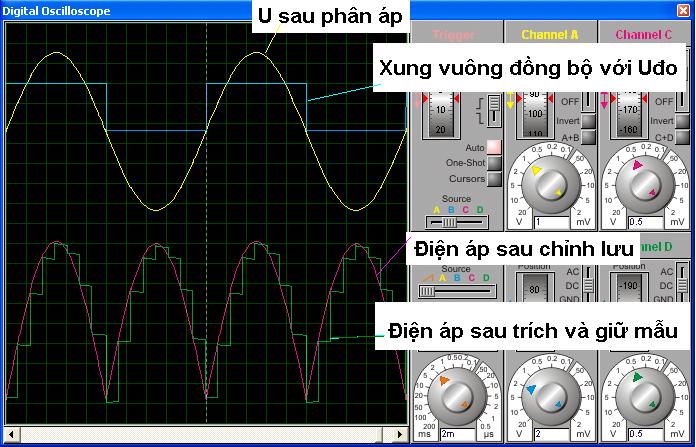The width and height of the screenshot is (696, 447).
Task: Enable the C+D sum button
Action: click(x=682, y=137)
